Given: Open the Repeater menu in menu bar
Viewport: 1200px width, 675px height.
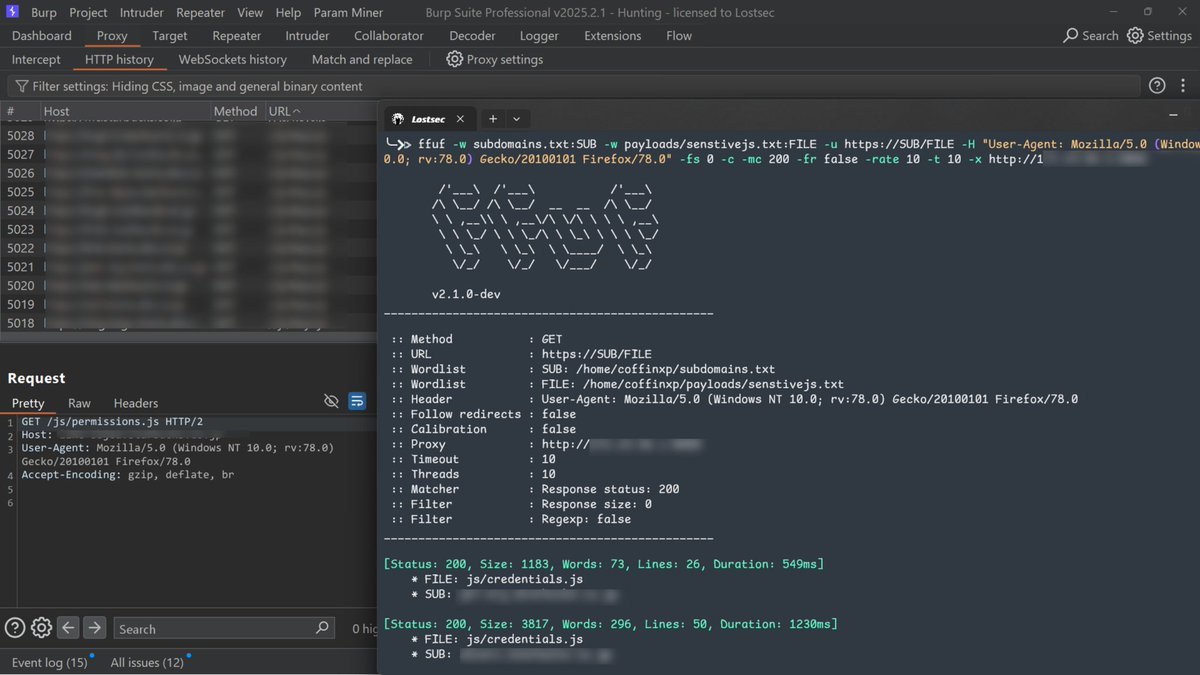Looking at the screenshot, I should [201, 13].
